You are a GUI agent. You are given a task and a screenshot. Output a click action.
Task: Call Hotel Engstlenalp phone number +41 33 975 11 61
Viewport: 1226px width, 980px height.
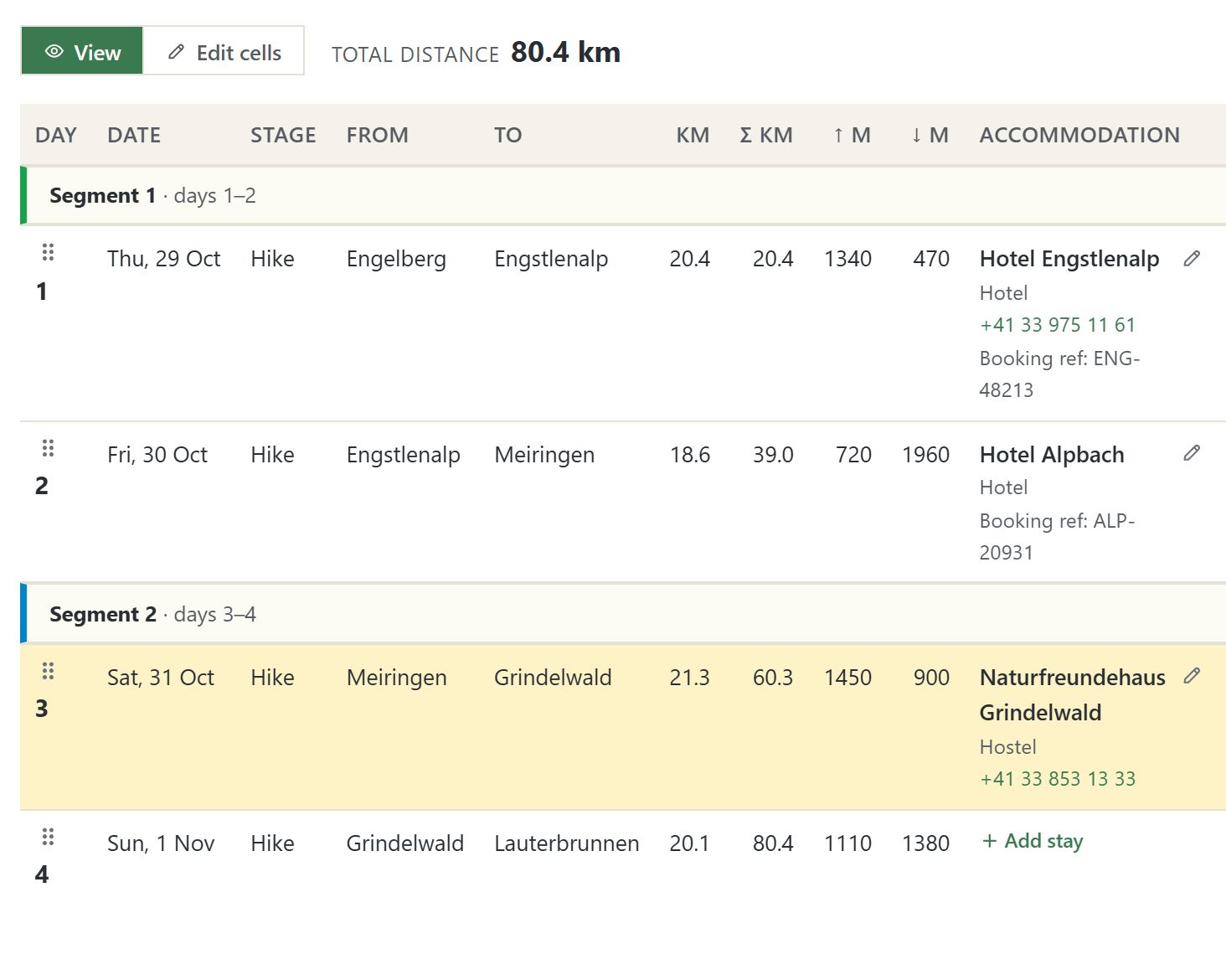(1058, 325)
